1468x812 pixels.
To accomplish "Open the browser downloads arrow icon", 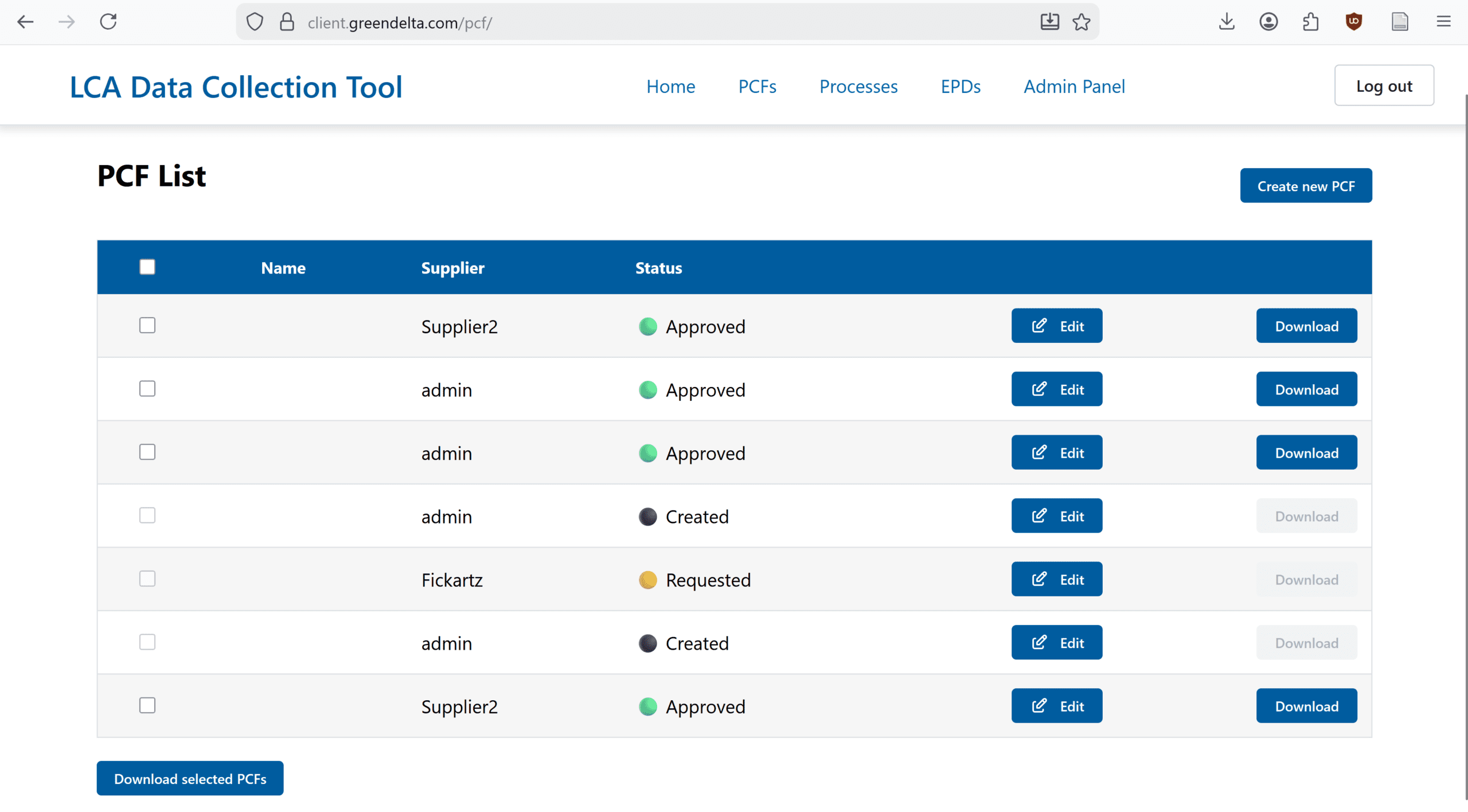I will pos(1227,22).
